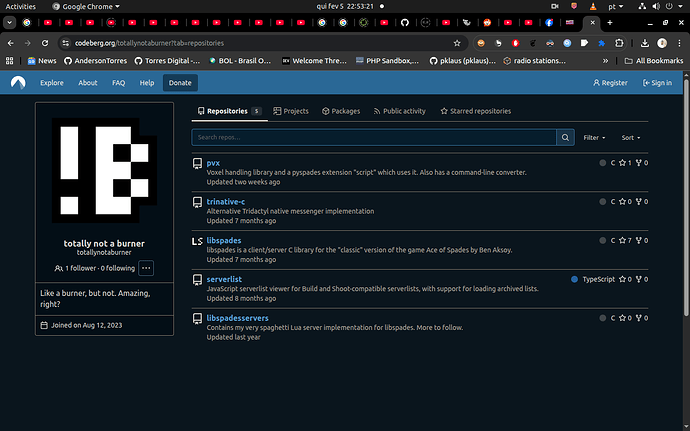
Task: Open the About menu item
Action: tap(88, 83)
